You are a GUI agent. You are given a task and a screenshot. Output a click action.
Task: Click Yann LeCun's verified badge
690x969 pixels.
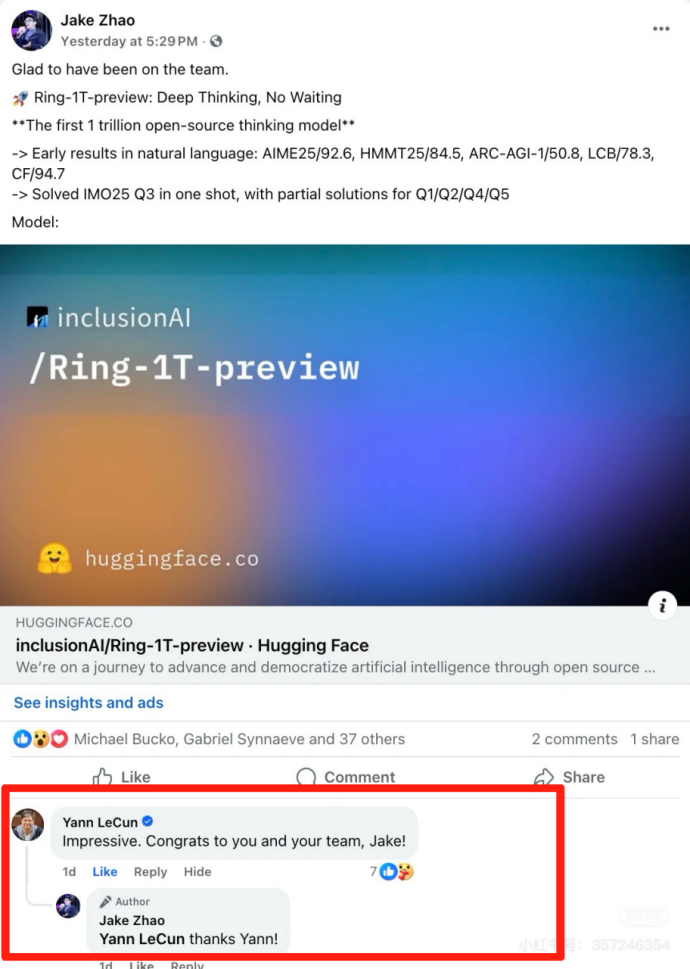point(148,821)
